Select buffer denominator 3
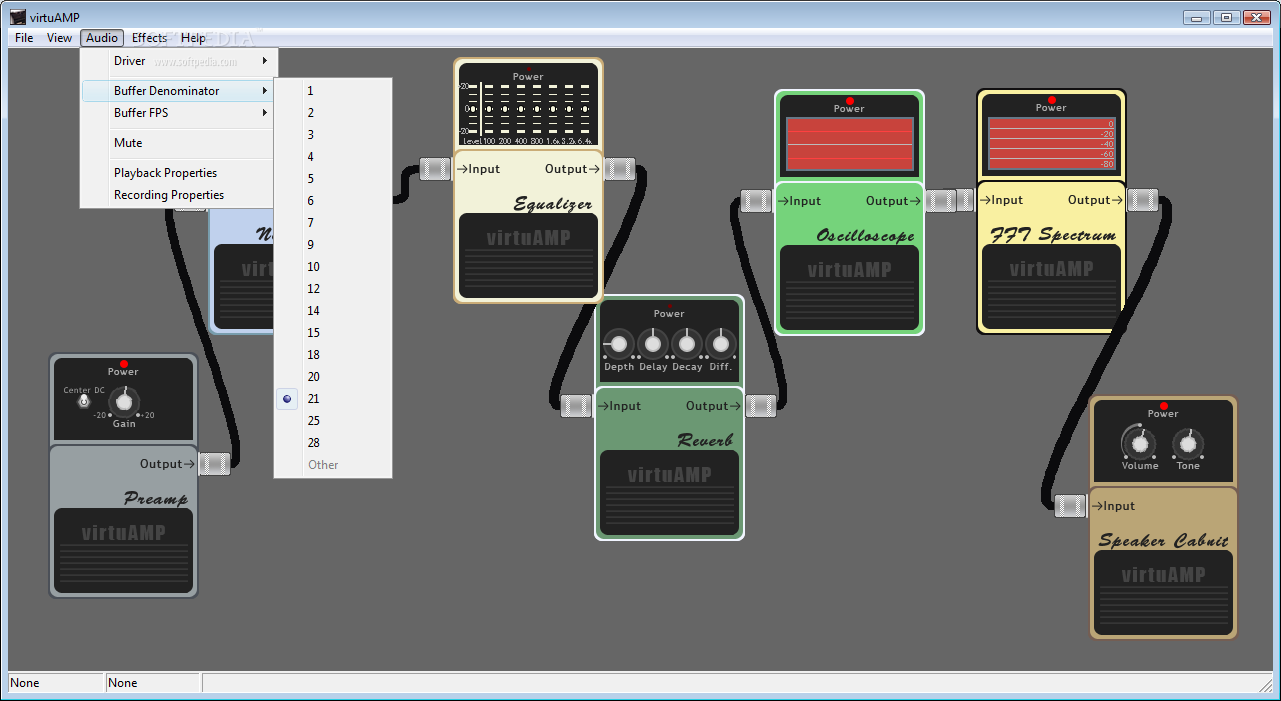 click(x=333, y=135)
